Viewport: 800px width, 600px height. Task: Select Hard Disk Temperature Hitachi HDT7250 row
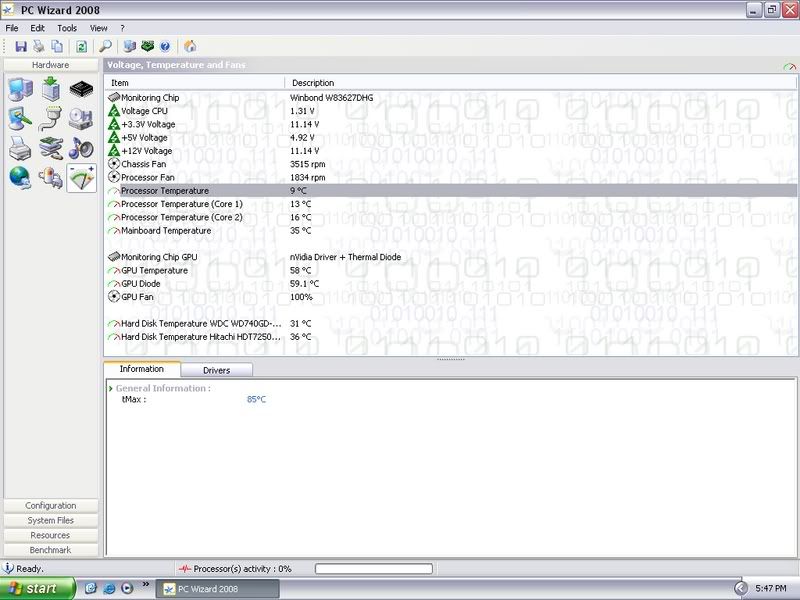click(452, 336)
